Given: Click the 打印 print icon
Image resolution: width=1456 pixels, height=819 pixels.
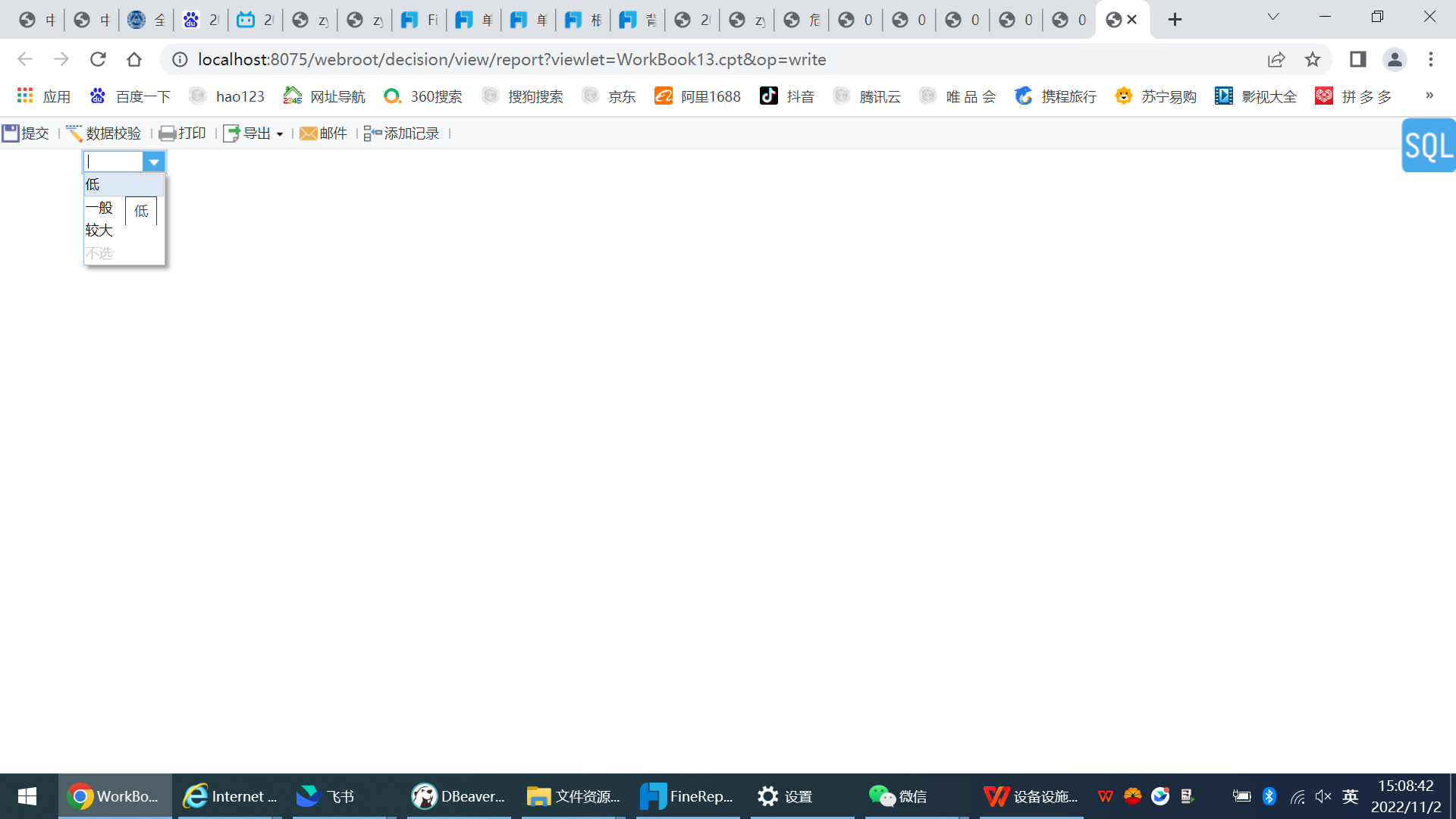Looking at the screenshot, I should (182, 133).
